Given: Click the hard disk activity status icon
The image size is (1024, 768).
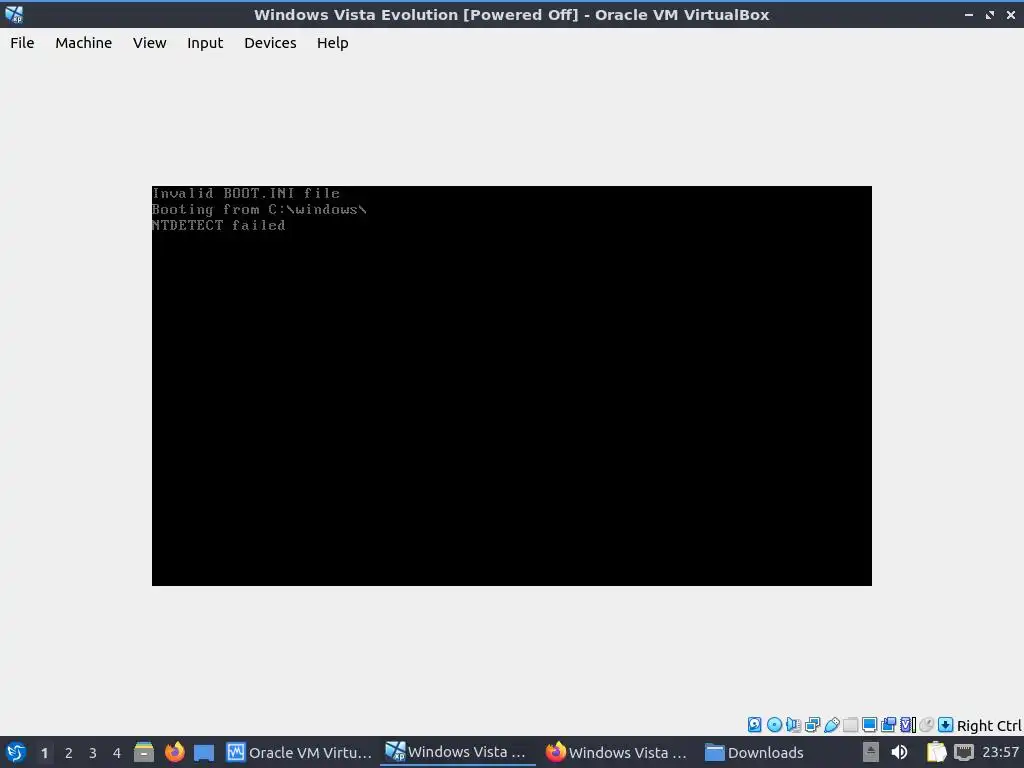Looking at the screenshot, I should coord(754,724).
